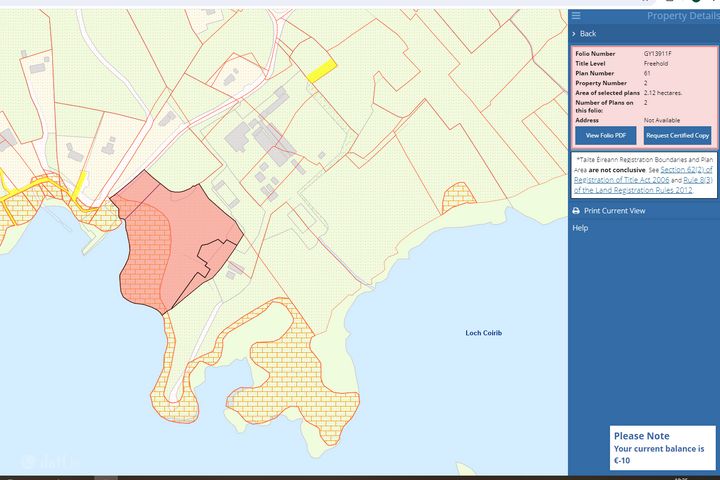720x480 pixels.
Task: Click the Loch Coirib label on the lake
Action: (484, 333)
